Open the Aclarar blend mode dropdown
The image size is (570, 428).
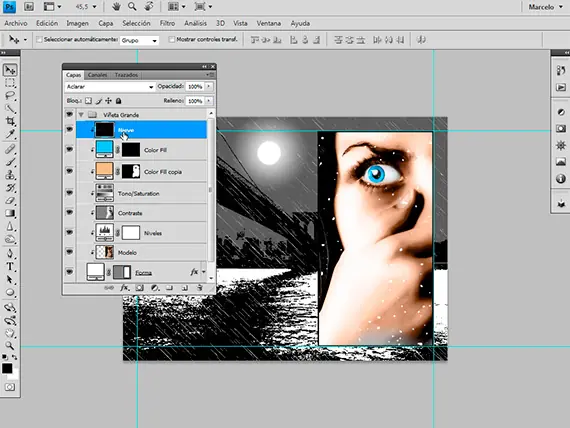tap(110, 87)
